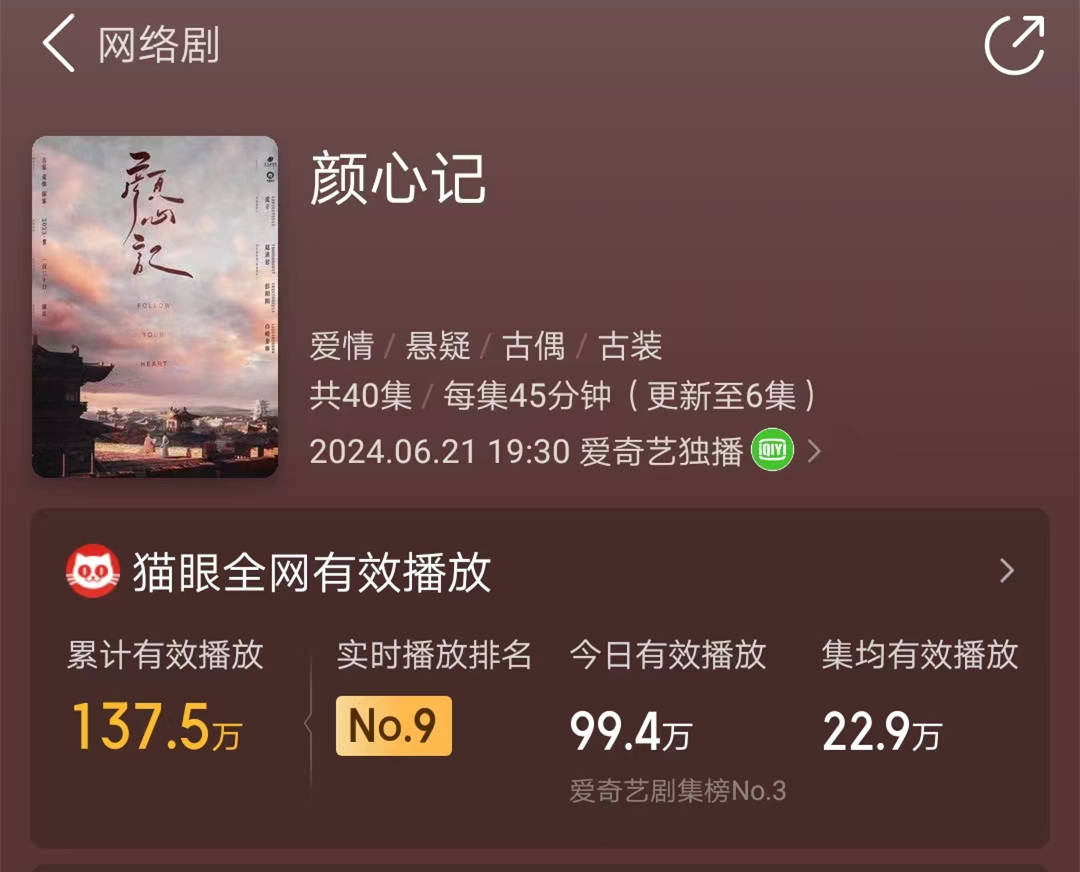Select the 古装 genre tag

point(630,347)
